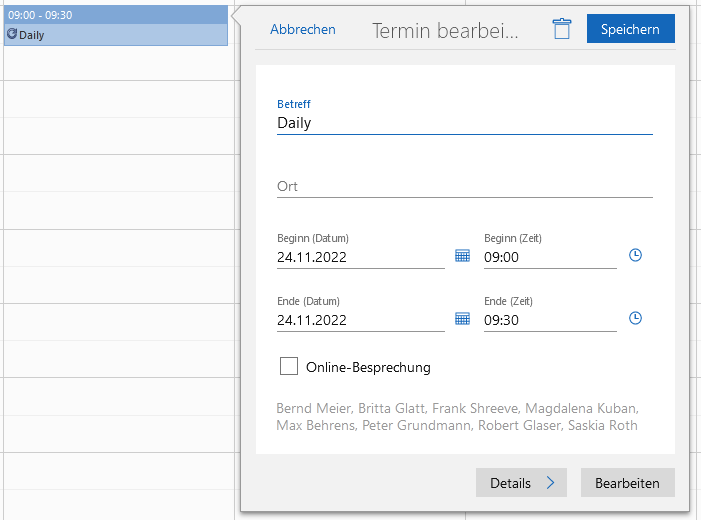The width and height of the screenshot is (701, 520).
Task: Enable the Online-Besprechung checkbox
Action: 289,367
